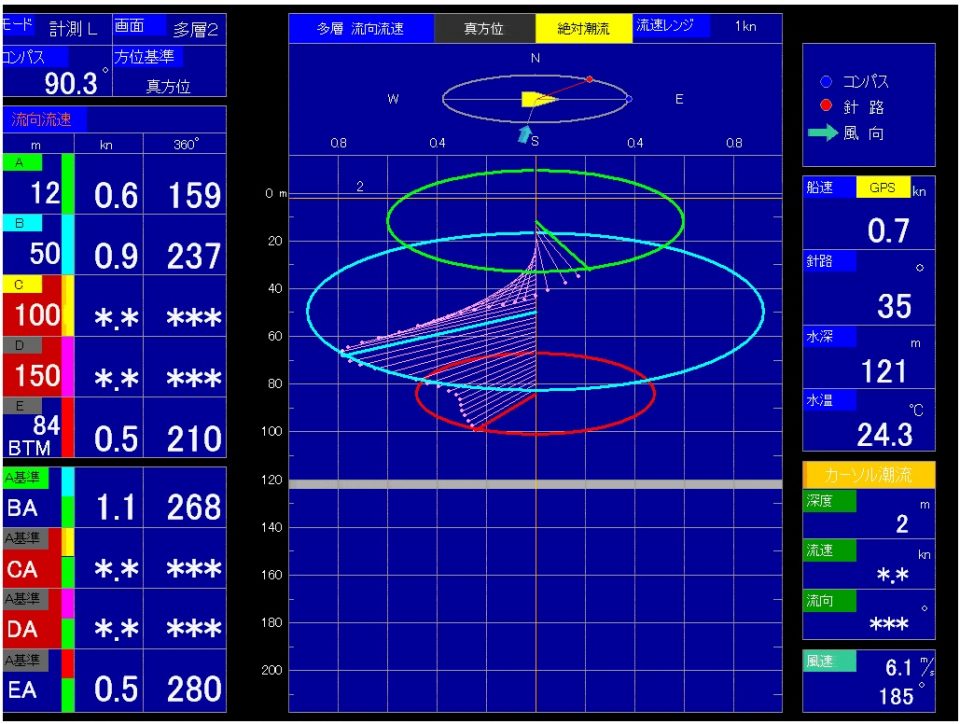Screen dimensions: 960x724
Task: Change the 1kn speed range value
Action: [x=746, y=26]
